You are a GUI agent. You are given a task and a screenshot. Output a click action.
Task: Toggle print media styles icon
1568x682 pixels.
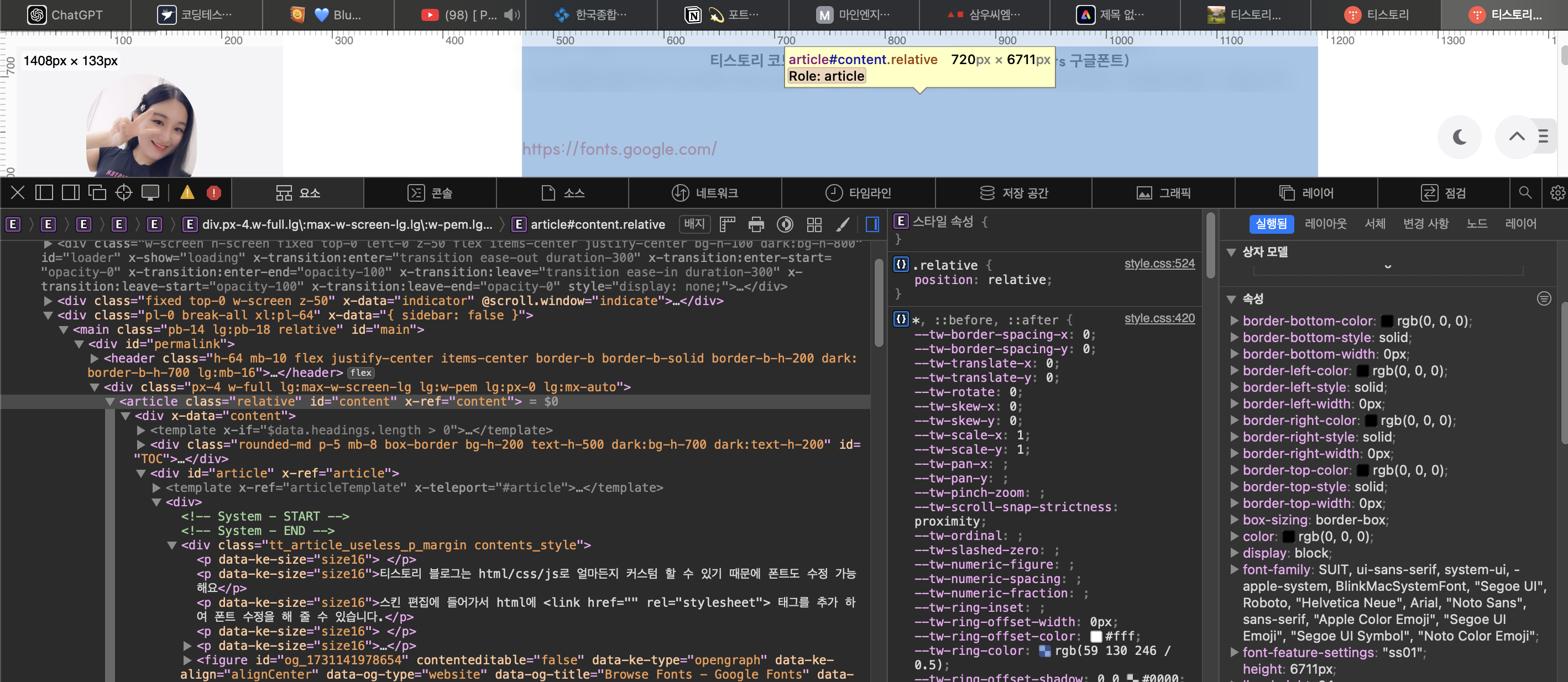point(756,224)
